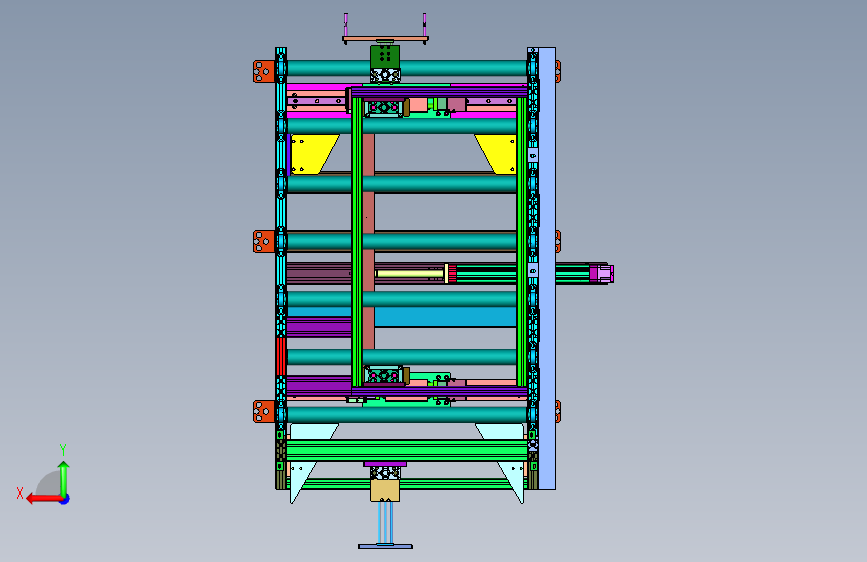Screen dimensions: 867x562
Task: Select the tall light-blue side plate
Action: [547, 268]
